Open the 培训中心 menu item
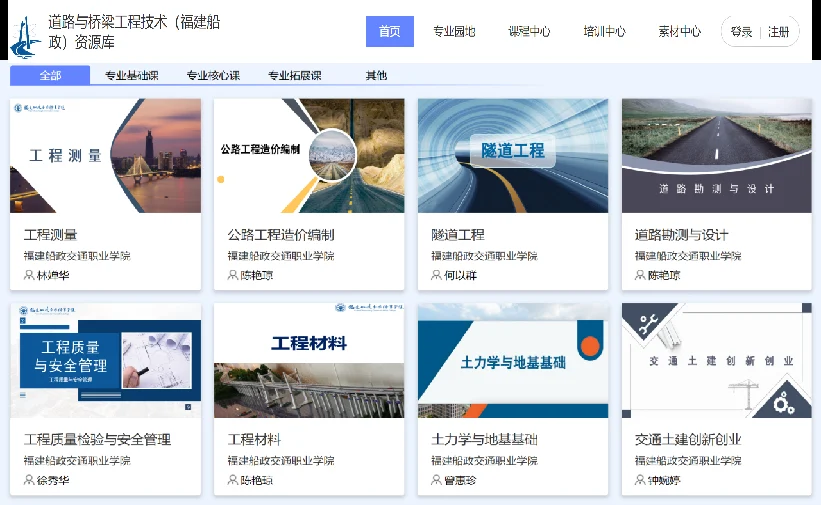Image resolution: width=821 pixels, height=505 pixels. click(x=604, y=31)
